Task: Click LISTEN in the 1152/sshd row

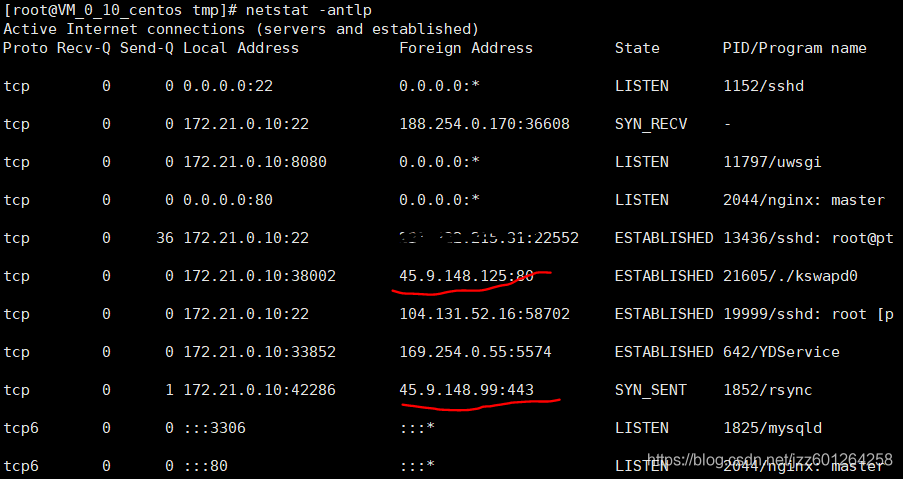Action: [x=642, y=86]
